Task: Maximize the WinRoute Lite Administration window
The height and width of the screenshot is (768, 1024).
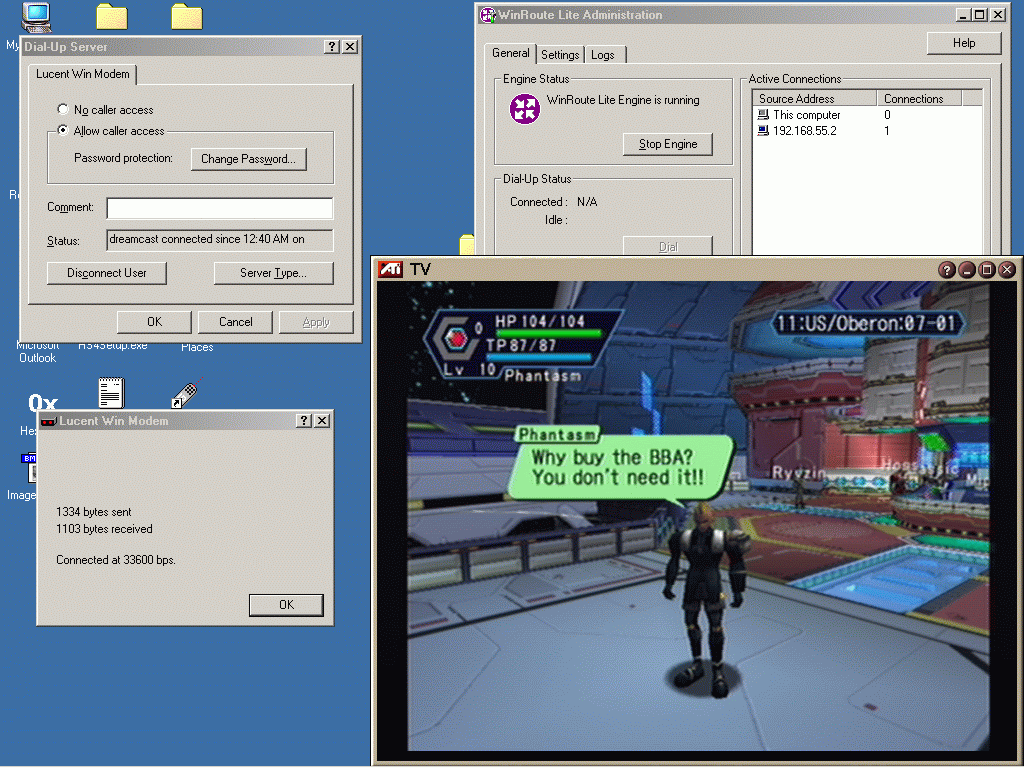Action: click(979, 14)
